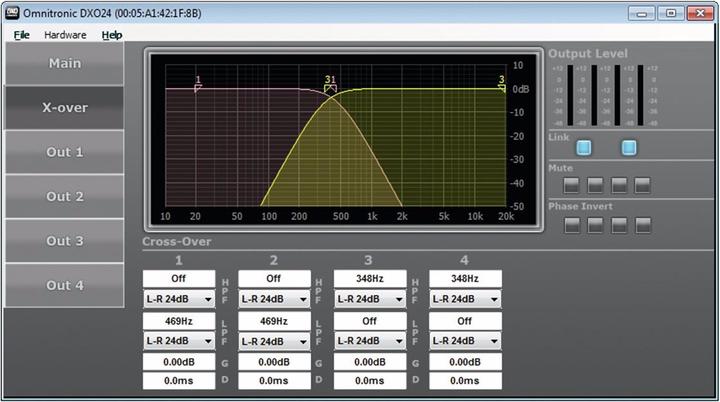Click channel 3 HPF 348Hz frequency field
Screen dimensions: 720x402
point(370,278)
